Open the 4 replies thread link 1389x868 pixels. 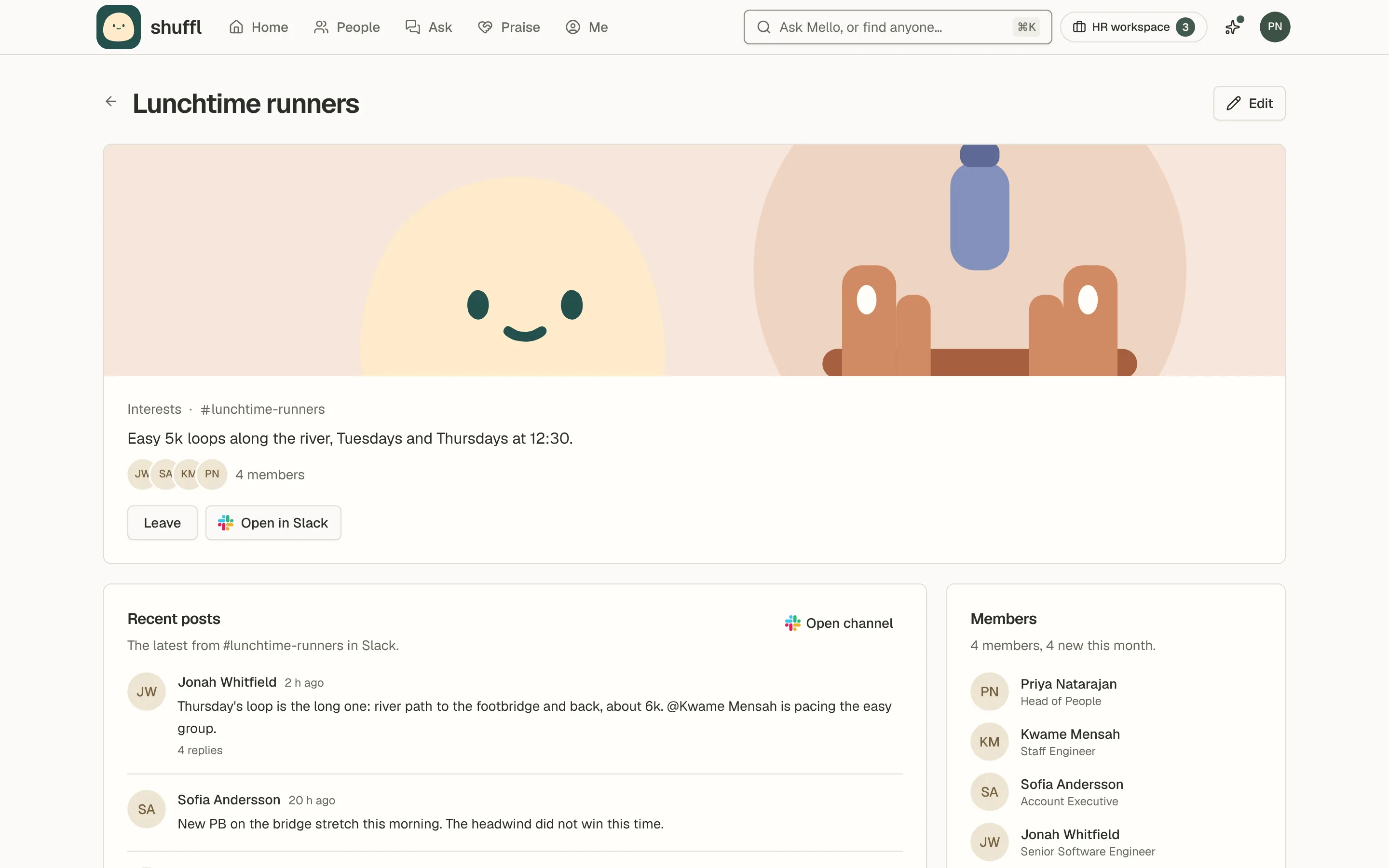[200, 750]
